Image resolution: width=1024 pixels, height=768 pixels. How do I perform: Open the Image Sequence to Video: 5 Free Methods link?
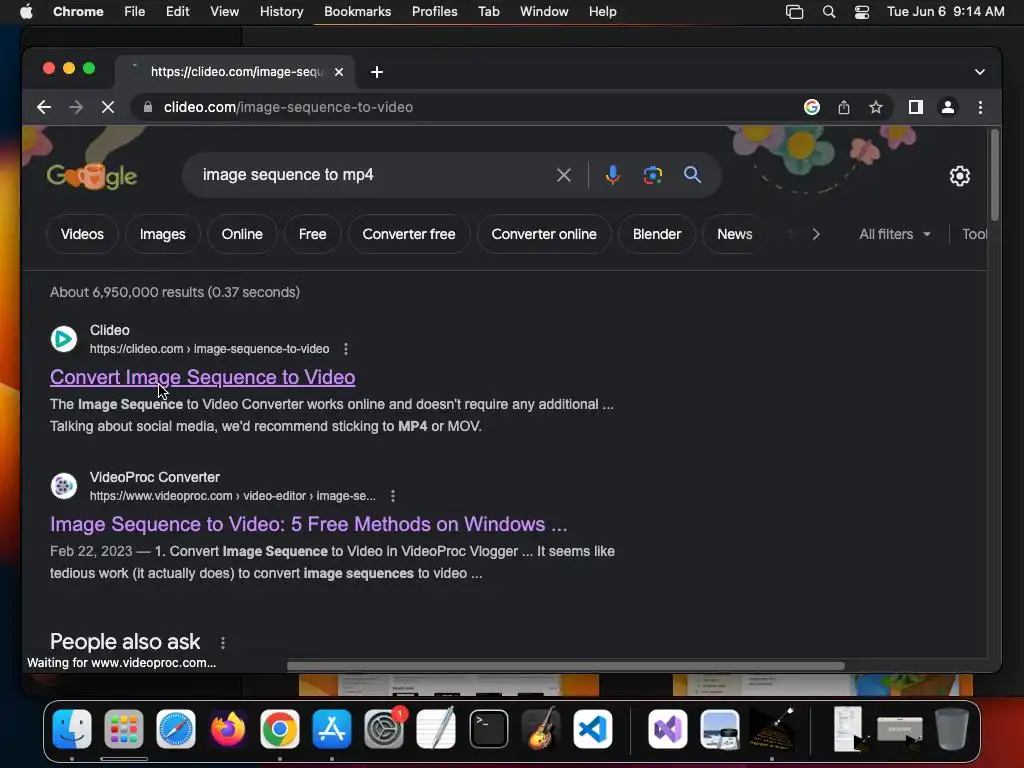coord(308,524)
